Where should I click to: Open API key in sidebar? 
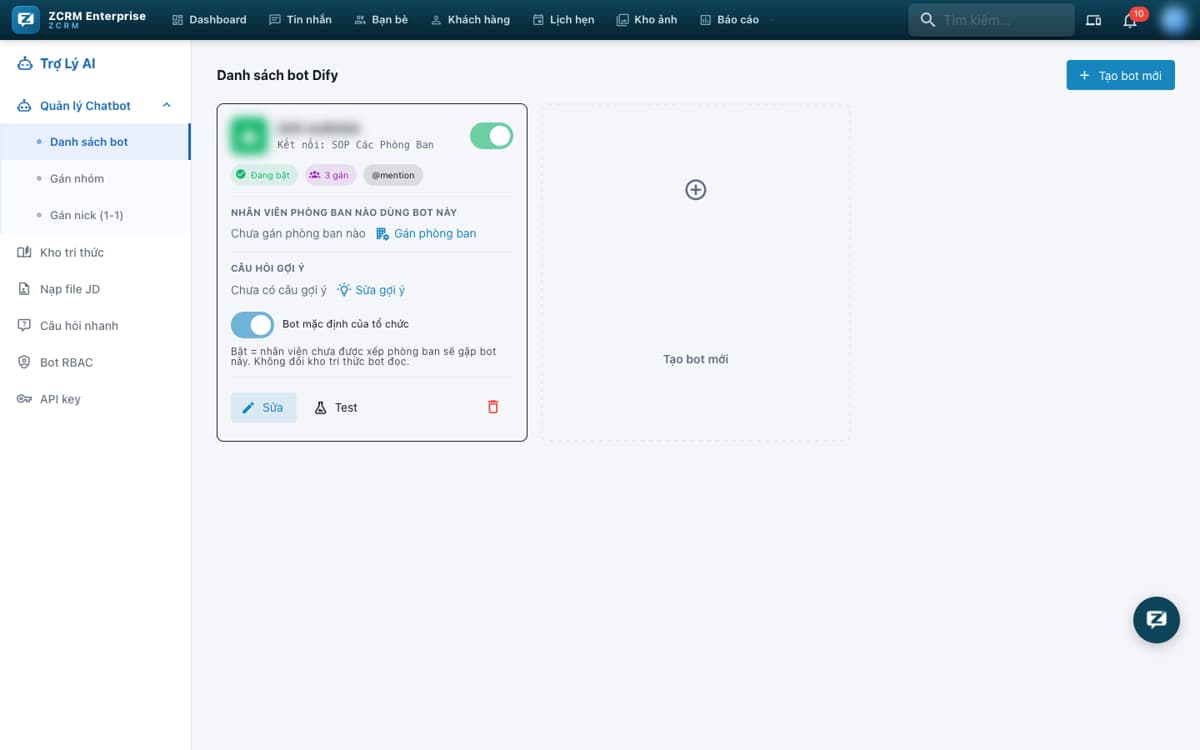(x=95, y=399)
